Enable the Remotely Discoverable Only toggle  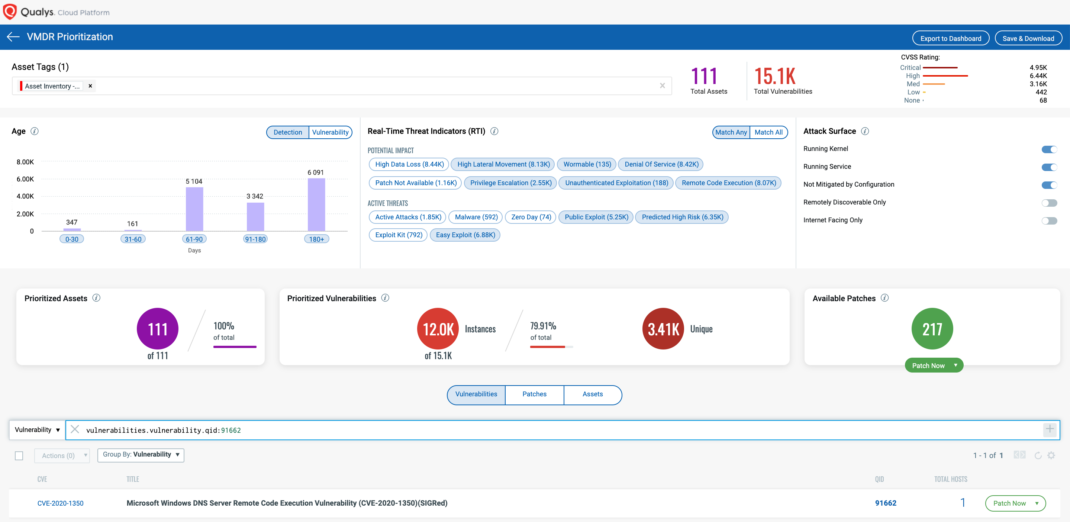click(x=1048, y=202)
